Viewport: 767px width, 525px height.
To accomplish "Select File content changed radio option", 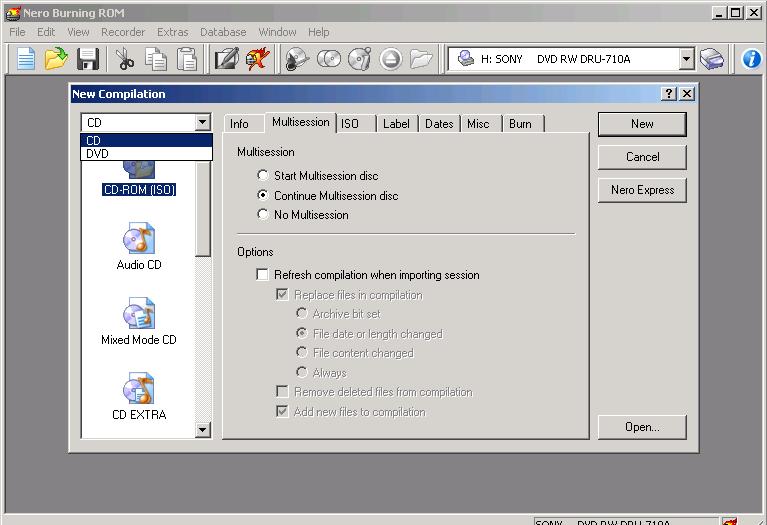I will [302, 352].
